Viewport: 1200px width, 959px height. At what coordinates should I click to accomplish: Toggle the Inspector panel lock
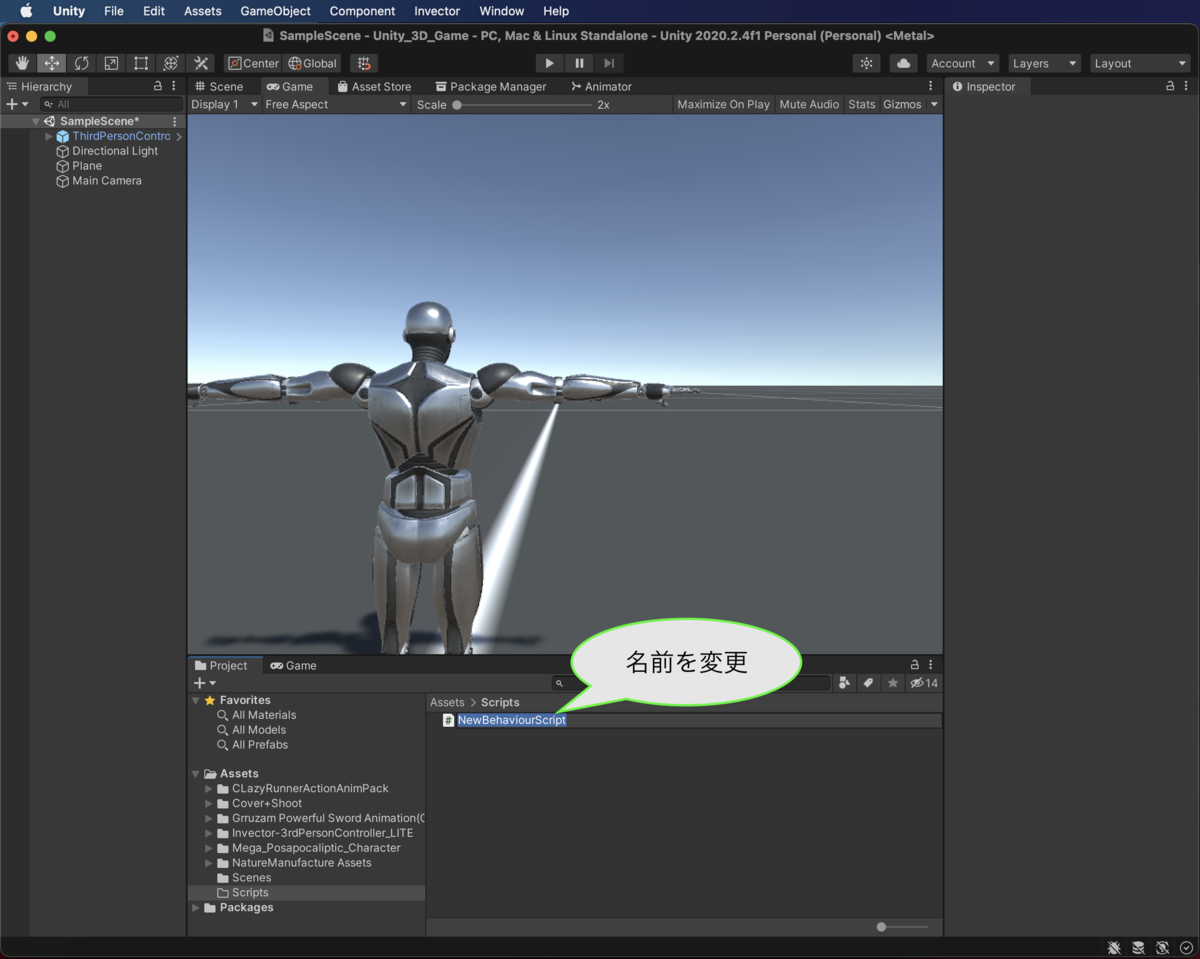(1170, 86)
